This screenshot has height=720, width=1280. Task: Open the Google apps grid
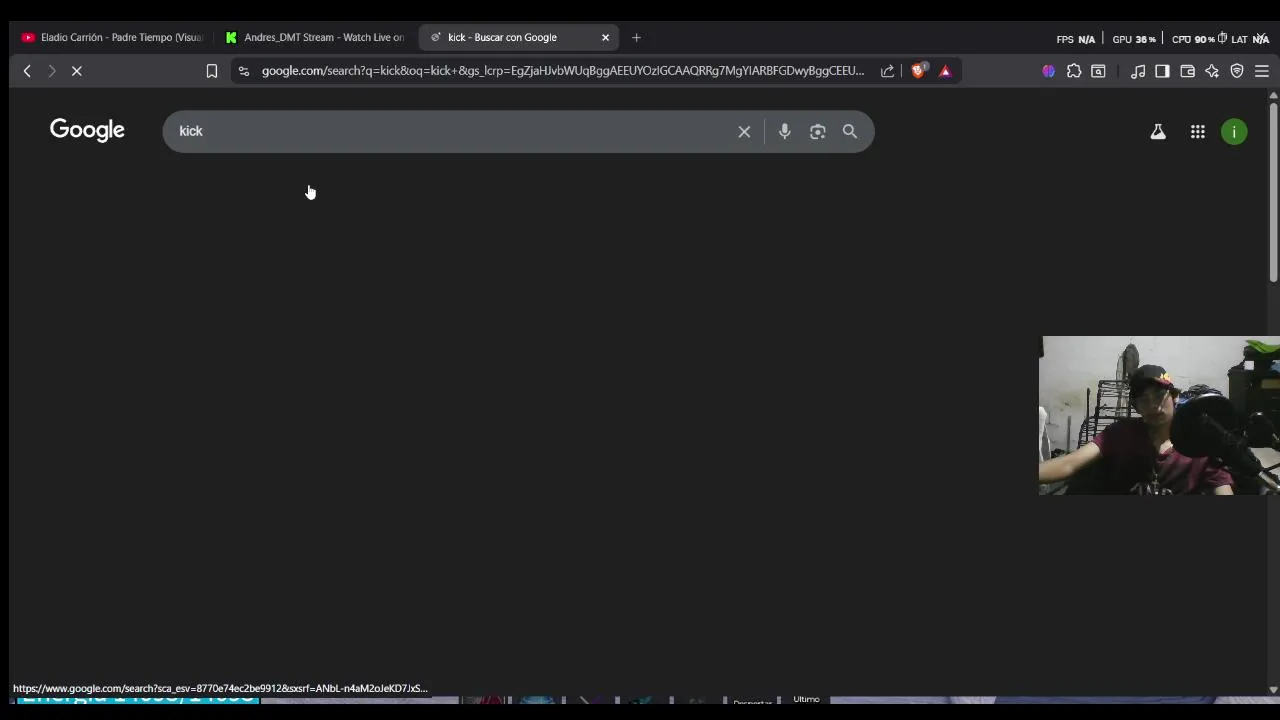(1198, 131)
